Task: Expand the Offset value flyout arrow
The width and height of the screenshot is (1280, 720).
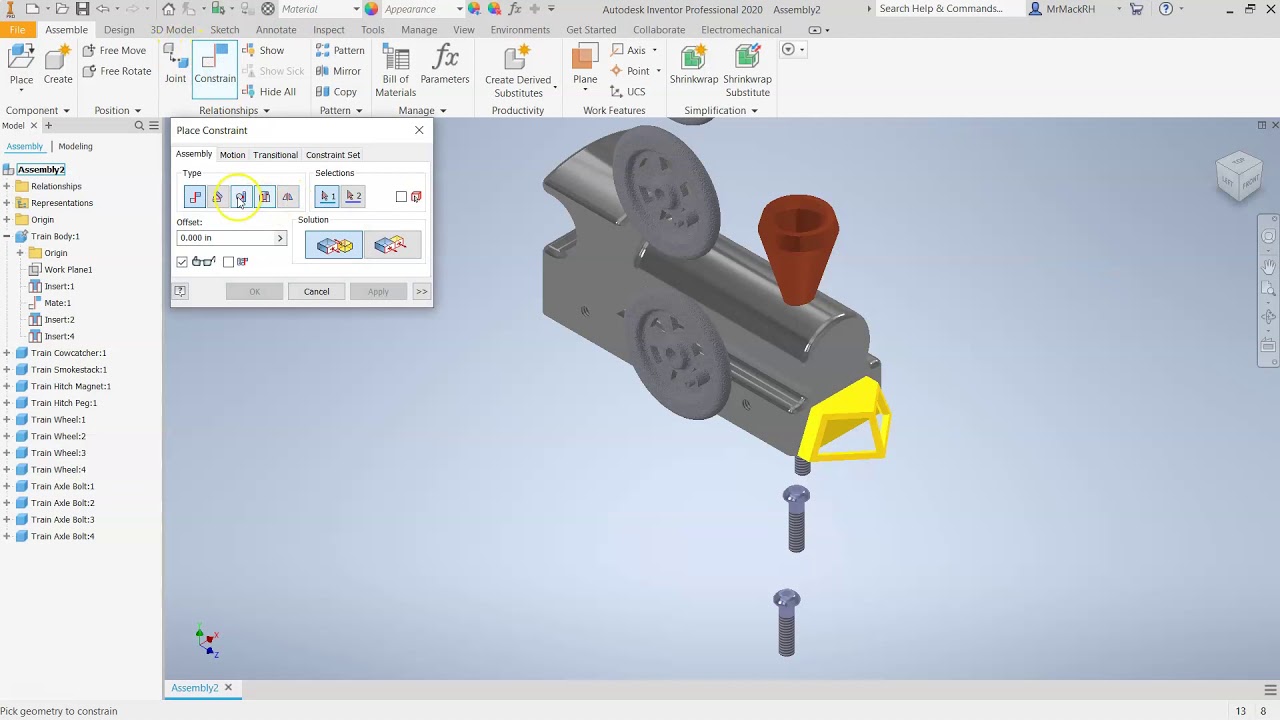Action: pyautogui.click(x=280, y=238)
